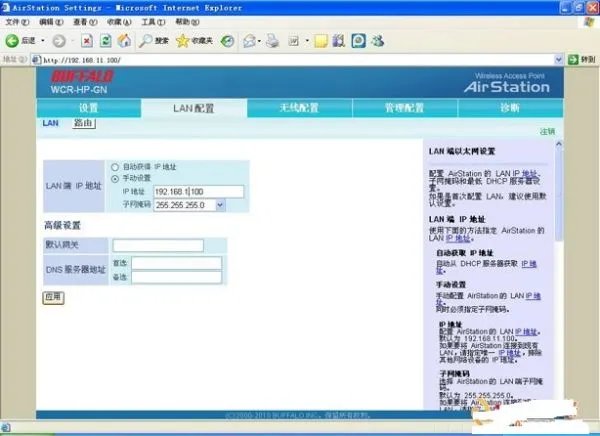
Task: Switch to the 无线配置 tab
Action: [299, 108]
